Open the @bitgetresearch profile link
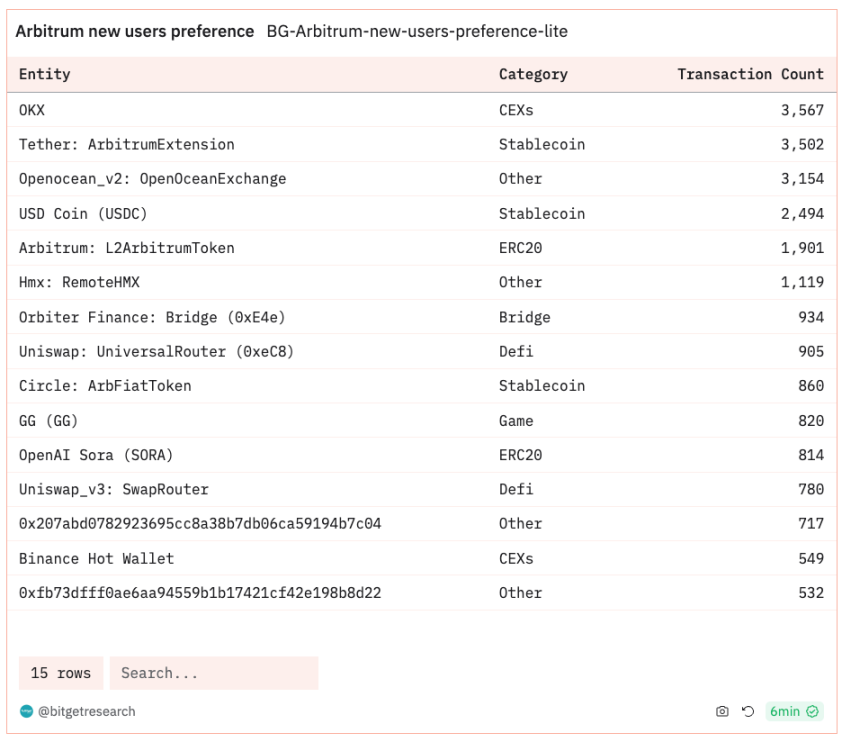This screenshot has width=842, height=742. (x=86, y=711)
